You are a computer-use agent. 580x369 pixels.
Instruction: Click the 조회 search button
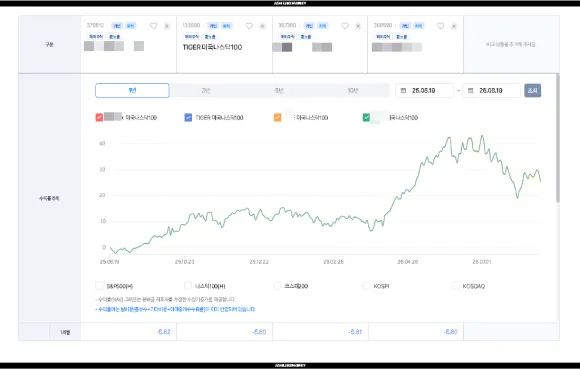tap(533, 91)
